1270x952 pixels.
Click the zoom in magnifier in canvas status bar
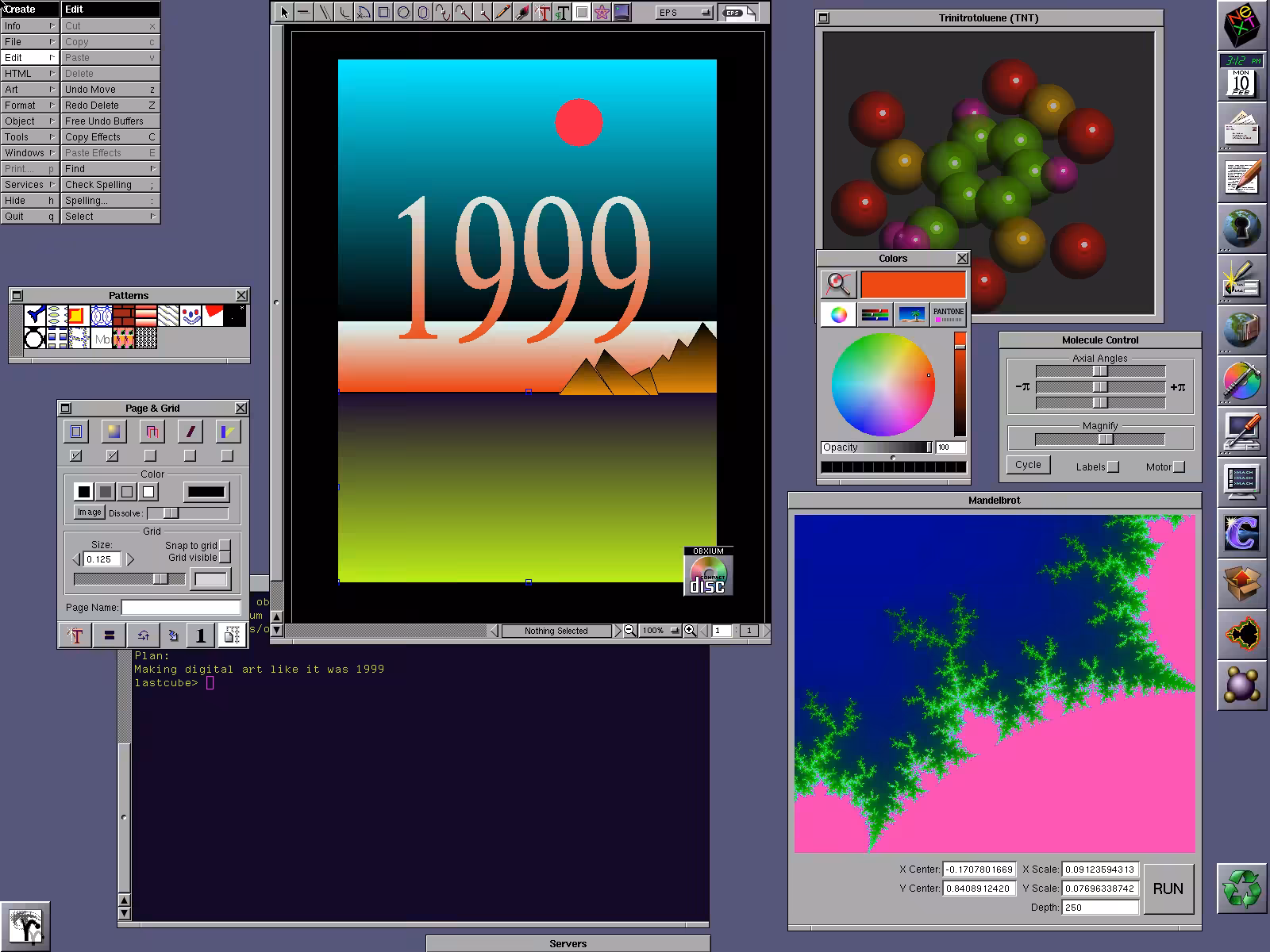(690, 631)
